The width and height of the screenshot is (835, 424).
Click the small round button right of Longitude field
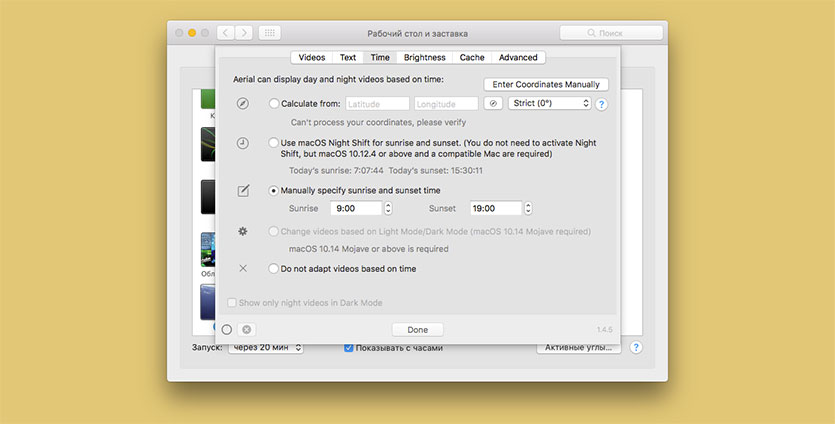pos(493,104)
